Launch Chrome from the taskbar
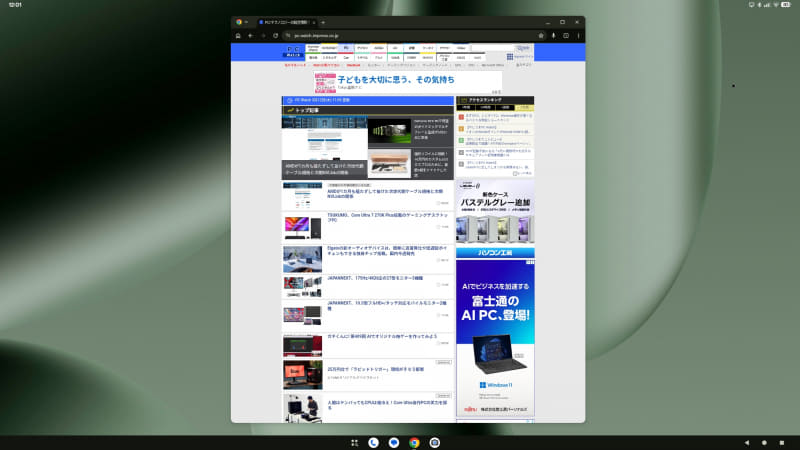 pos(414,443)
